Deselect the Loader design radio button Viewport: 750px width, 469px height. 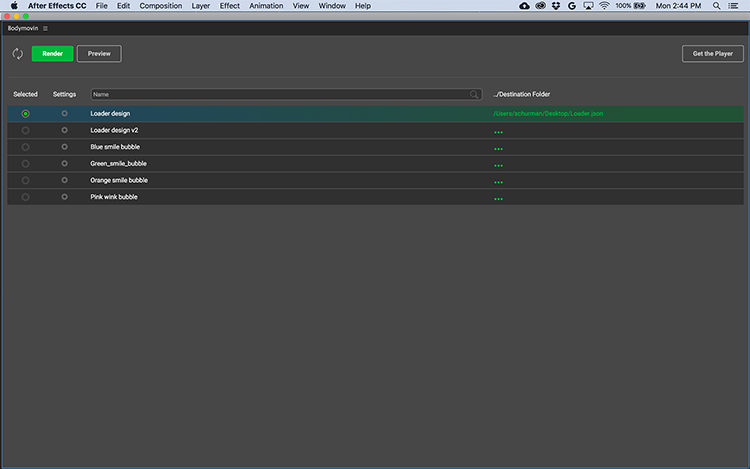[x=25, y=113]
